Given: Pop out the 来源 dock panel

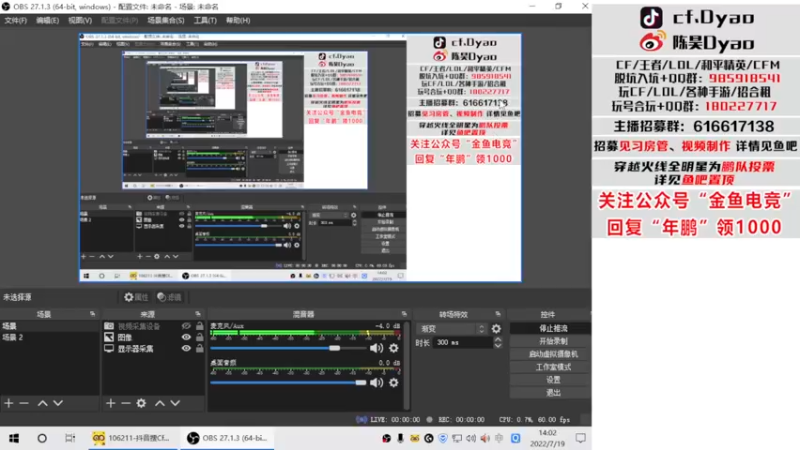Looking at the screenshot, I should click(198, 314).
